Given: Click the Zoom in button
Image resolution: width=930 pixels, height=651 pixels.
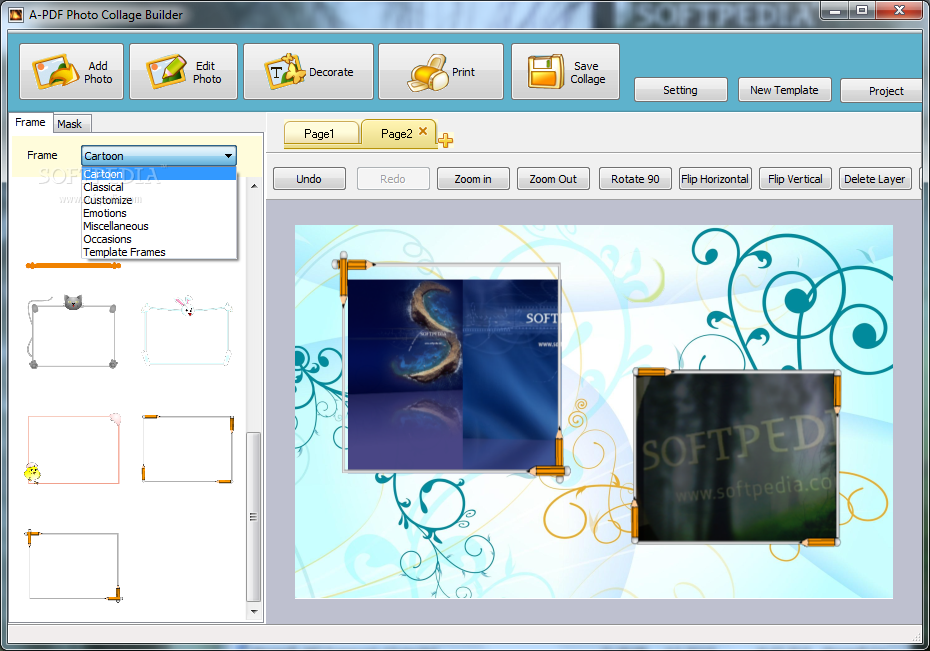Looking at the screenshot, I should [x=473, y=179].
